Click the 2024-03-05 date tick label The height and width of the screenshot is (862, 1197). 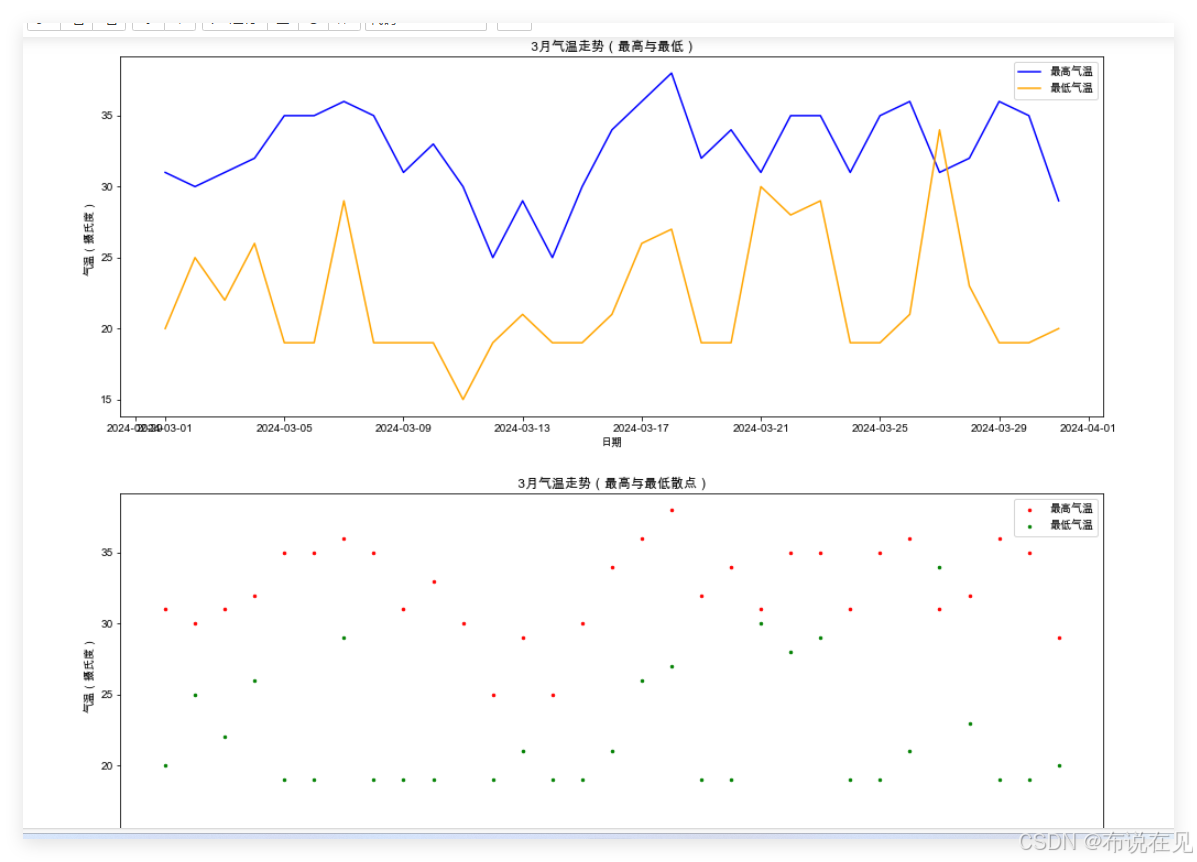click(x=284, y=428)
